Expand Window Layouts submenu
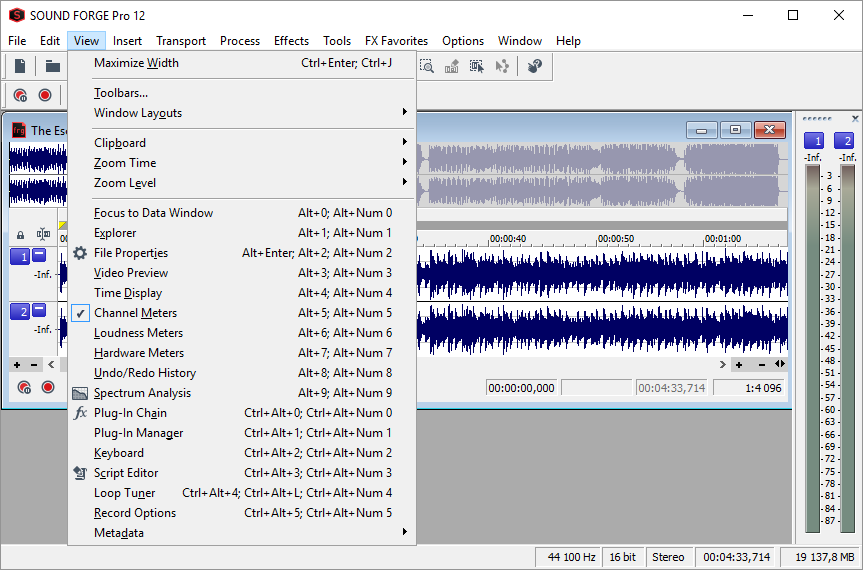Screen dimensions: 863x570 click(242, 113)
